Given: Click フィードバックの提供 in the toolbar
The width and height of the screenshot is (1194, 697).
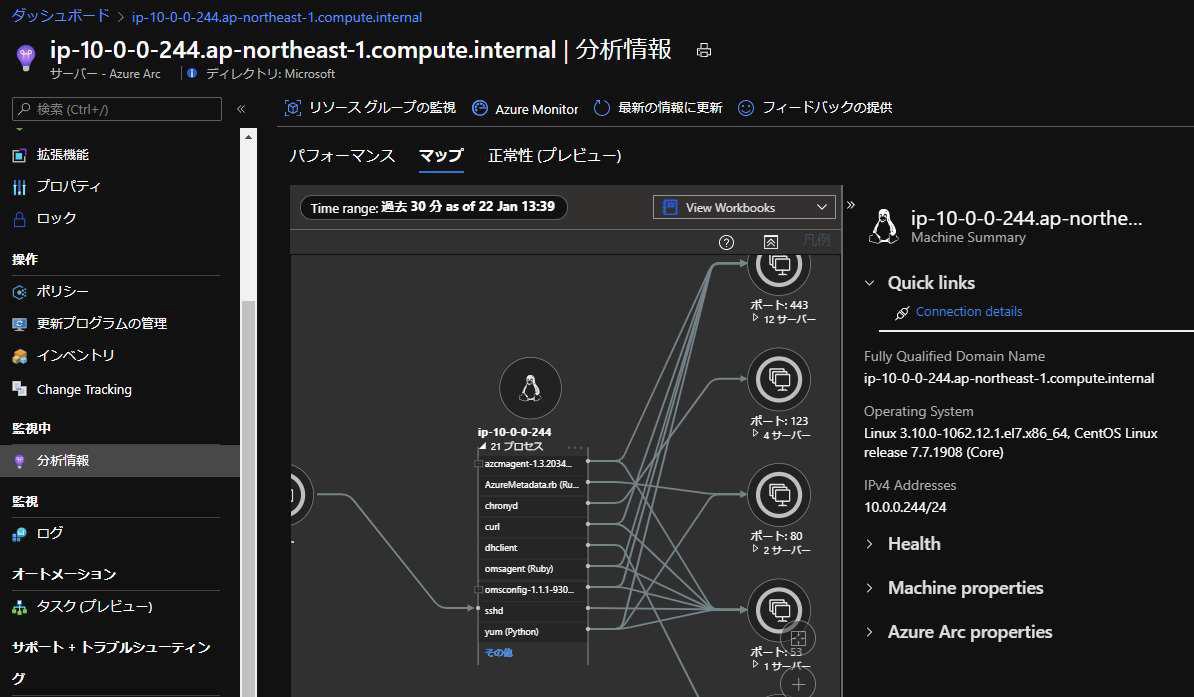Looking at the screenshot, I should [x=815, y=108].
